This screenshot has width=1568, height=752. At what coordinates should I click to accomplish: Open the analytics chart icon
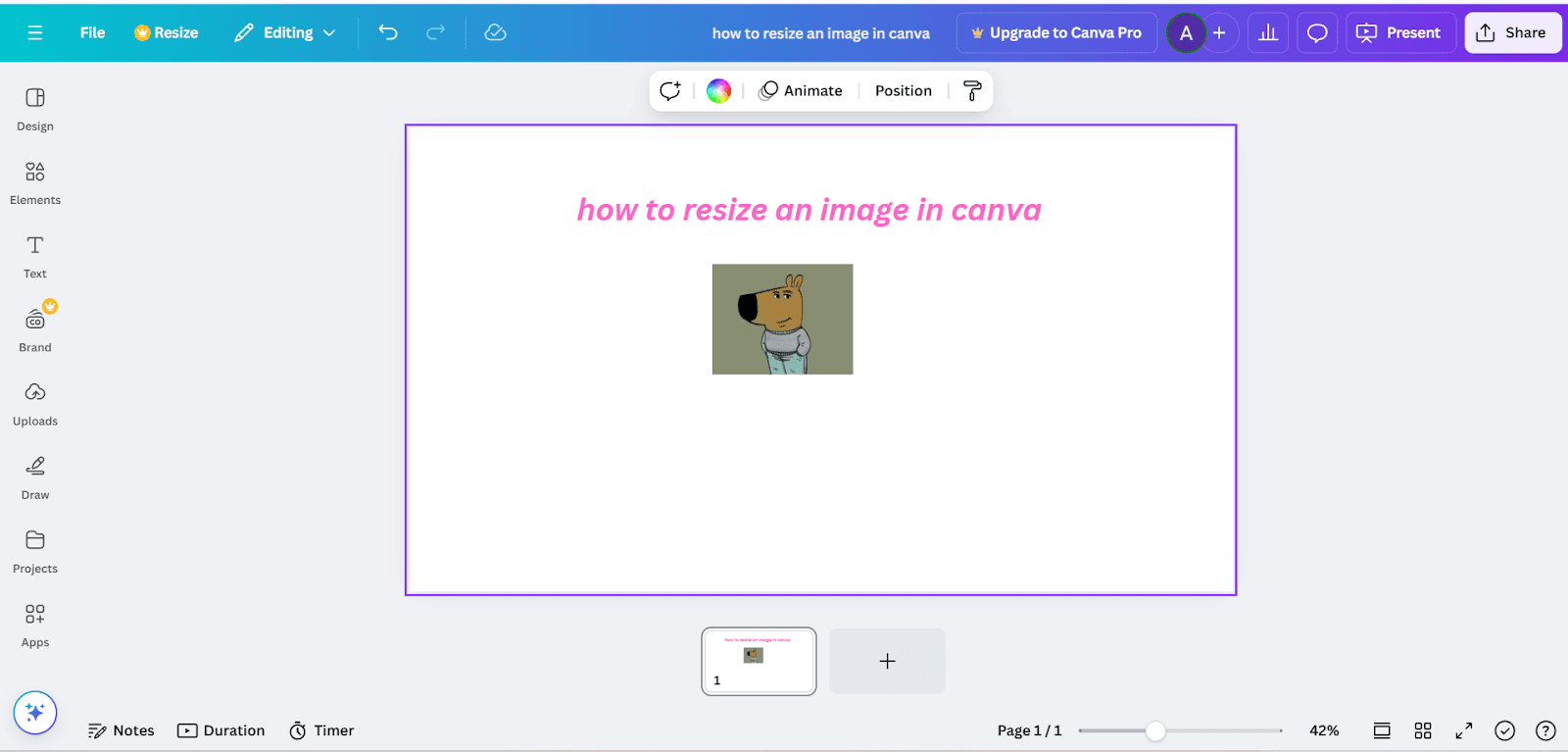(x=1268, y=33)
